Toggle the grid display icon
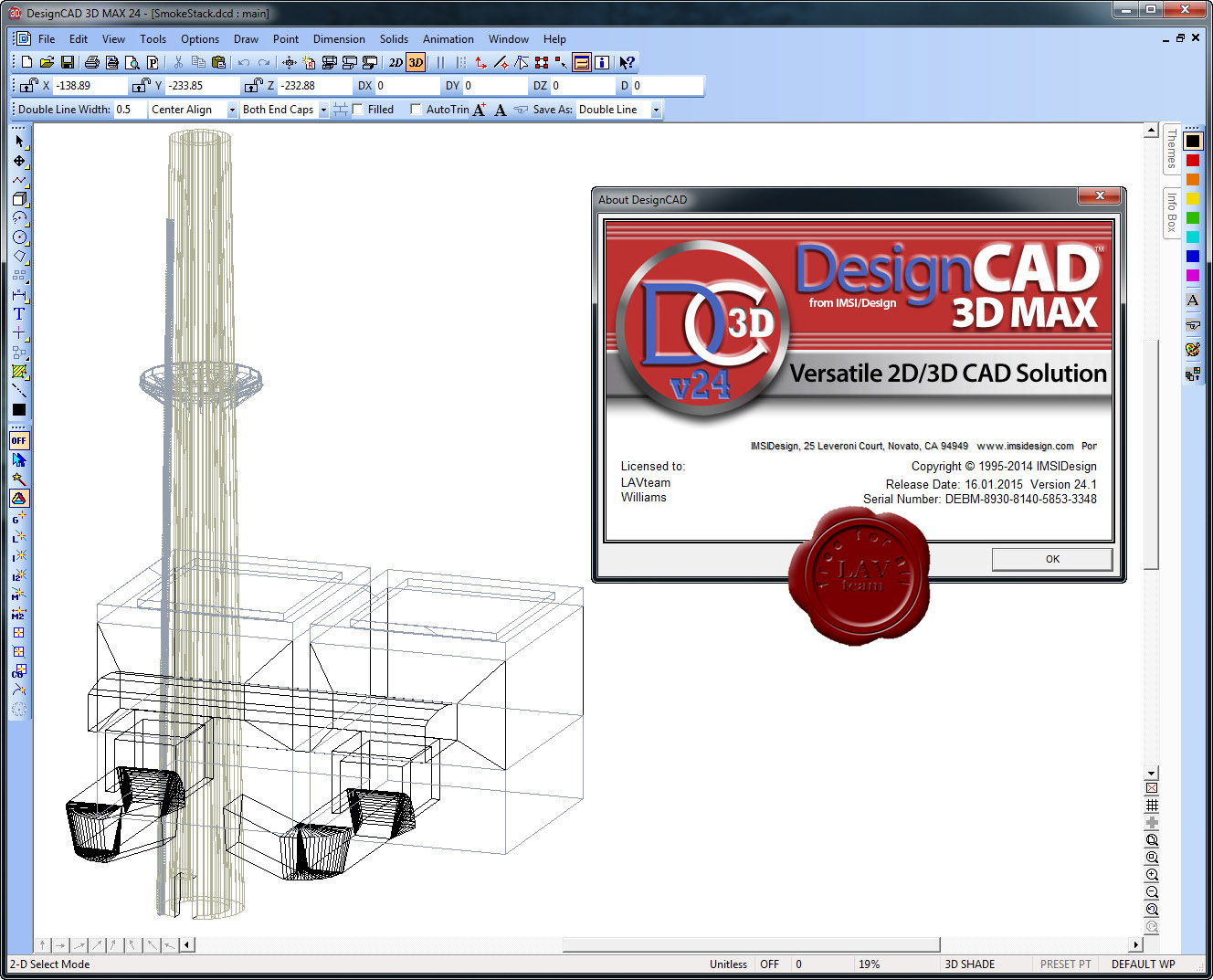 [1152, 805]
